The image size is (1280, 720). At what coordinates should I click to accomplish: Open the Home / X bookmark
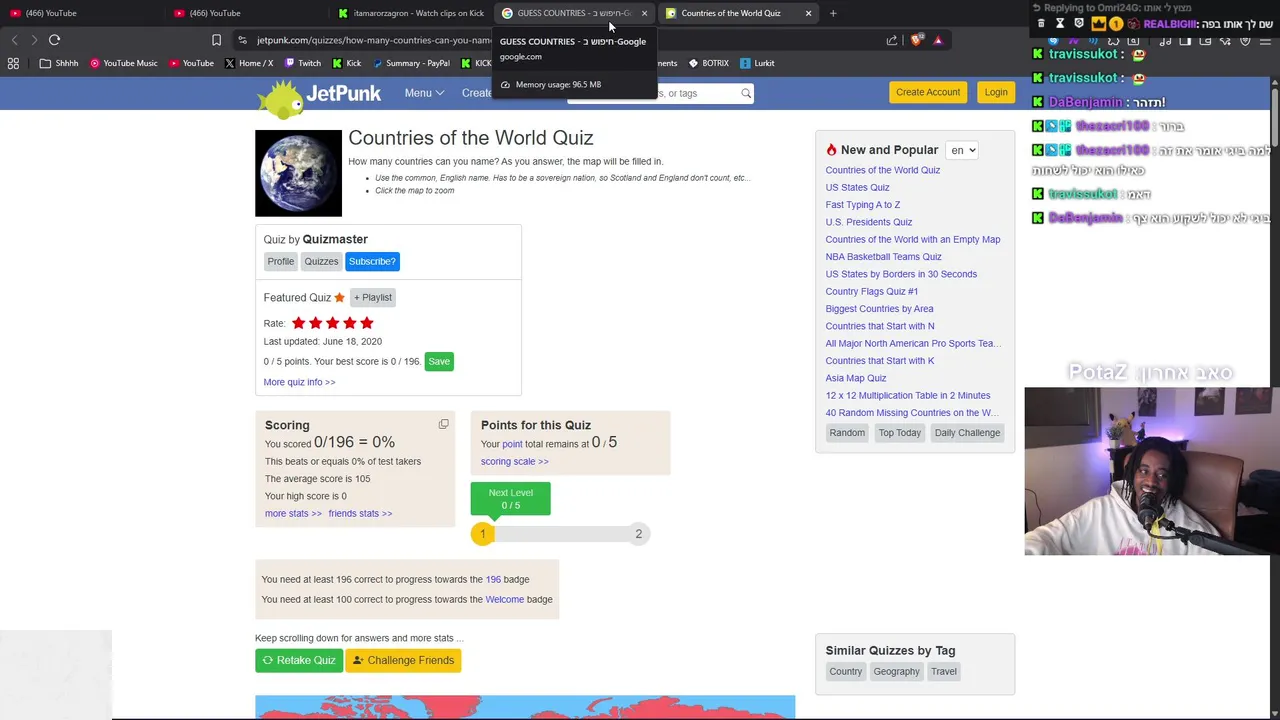[249, 63]
